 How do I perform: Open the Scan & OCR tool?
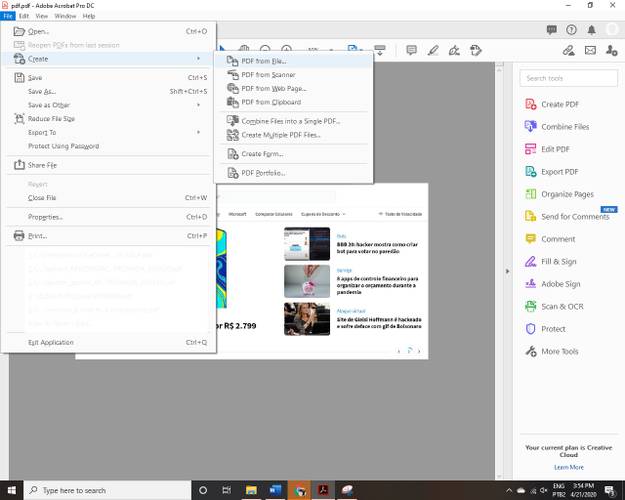pyautogui.click(x=554, y=306)
